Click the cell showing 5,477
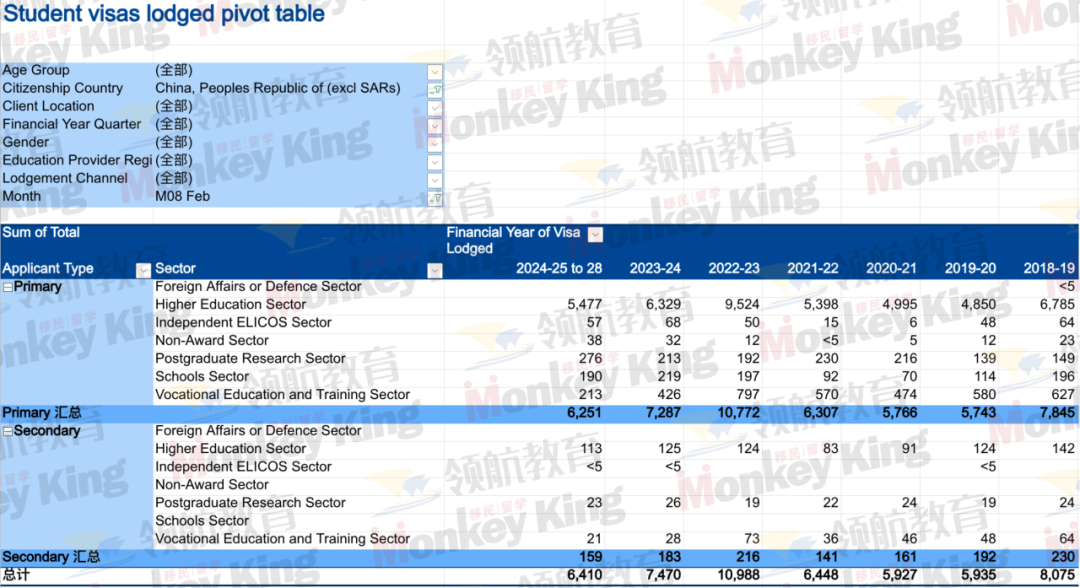 tap(585, 304)
